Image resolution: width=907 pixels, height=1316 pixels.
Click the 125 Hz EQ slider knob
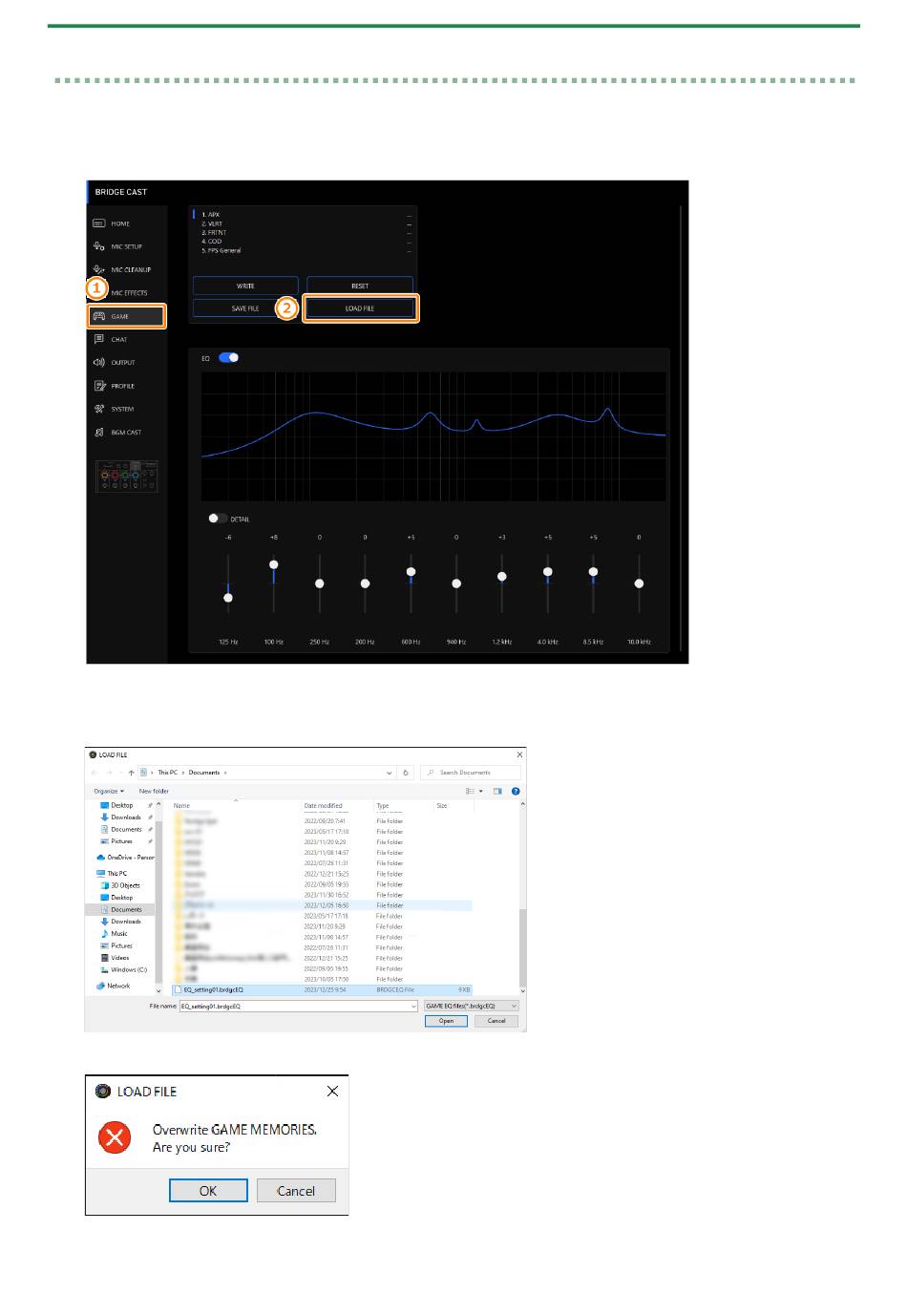(228, 598)
